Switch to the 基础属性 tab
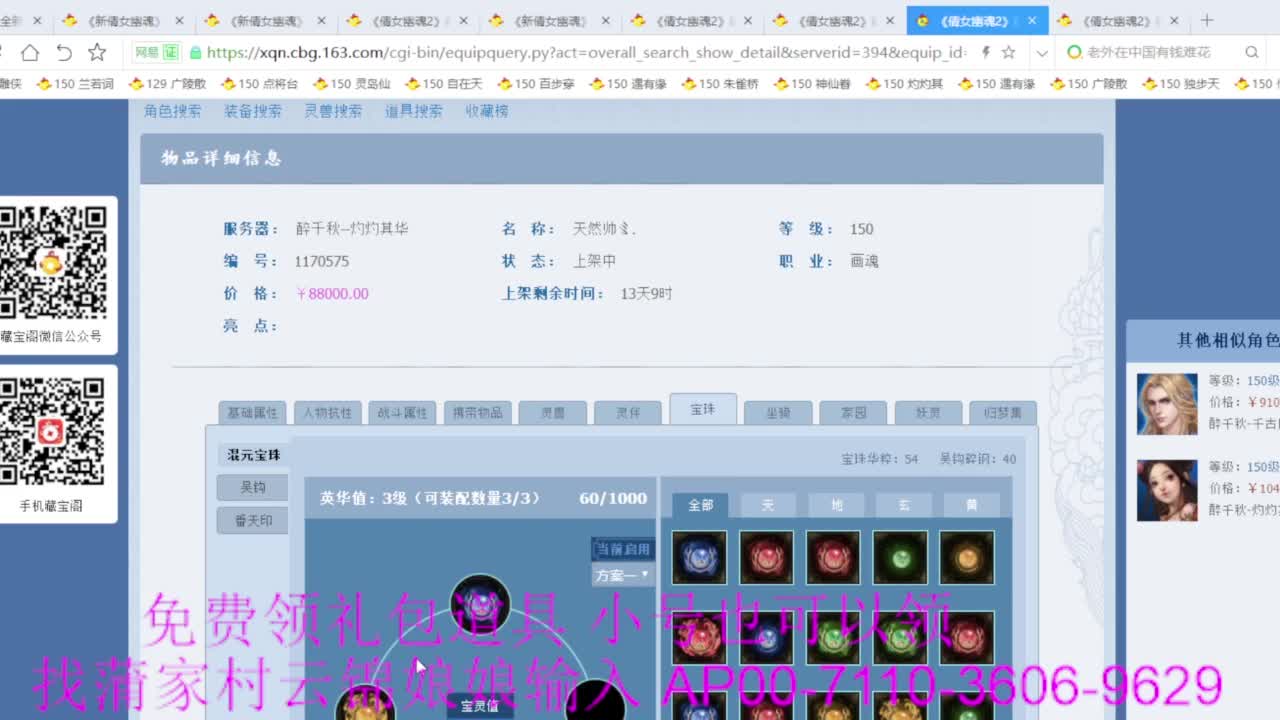 click(252, 412)
